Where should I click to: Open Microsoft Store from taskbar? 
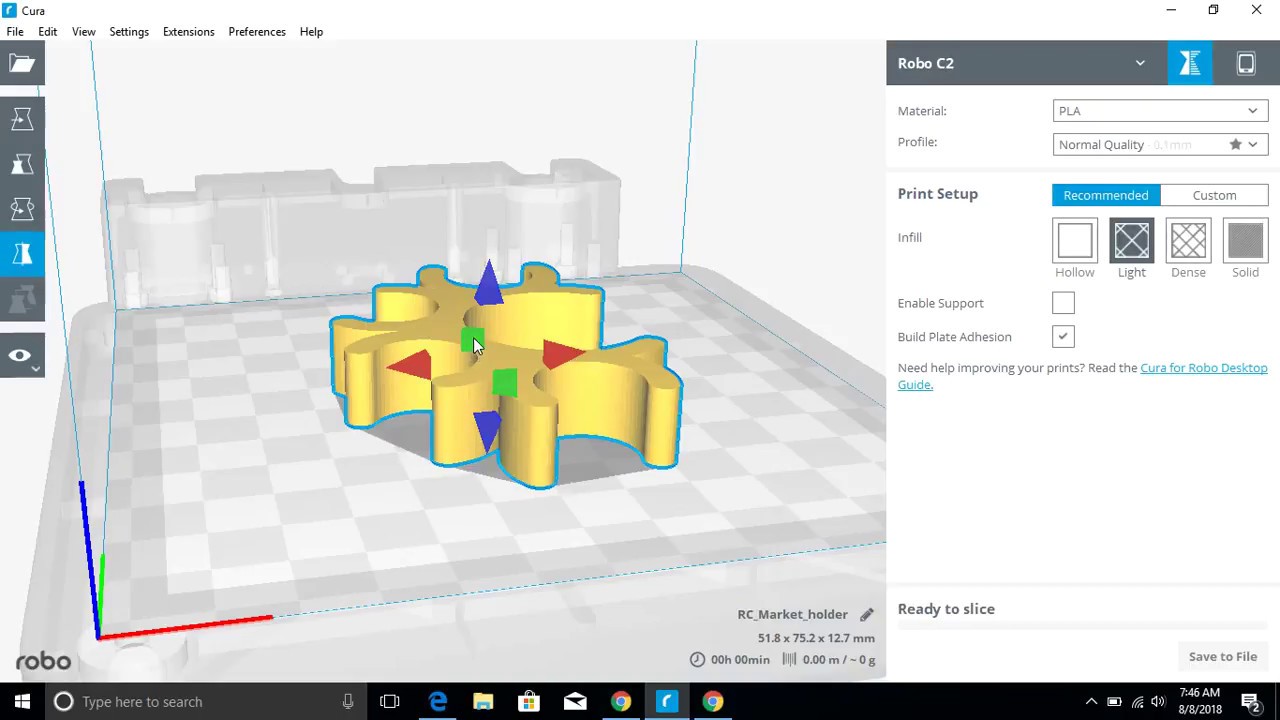coord(529,701)
